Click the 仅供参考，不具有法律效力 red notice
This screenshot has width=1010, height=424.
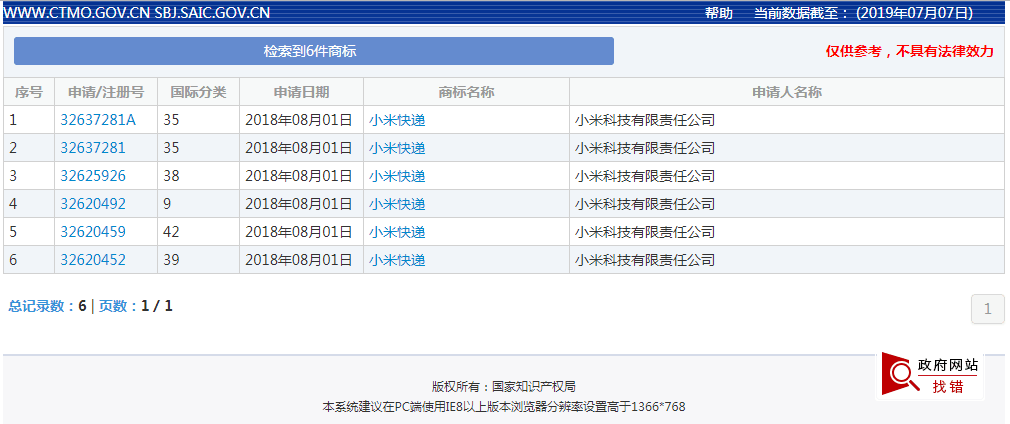910,52
